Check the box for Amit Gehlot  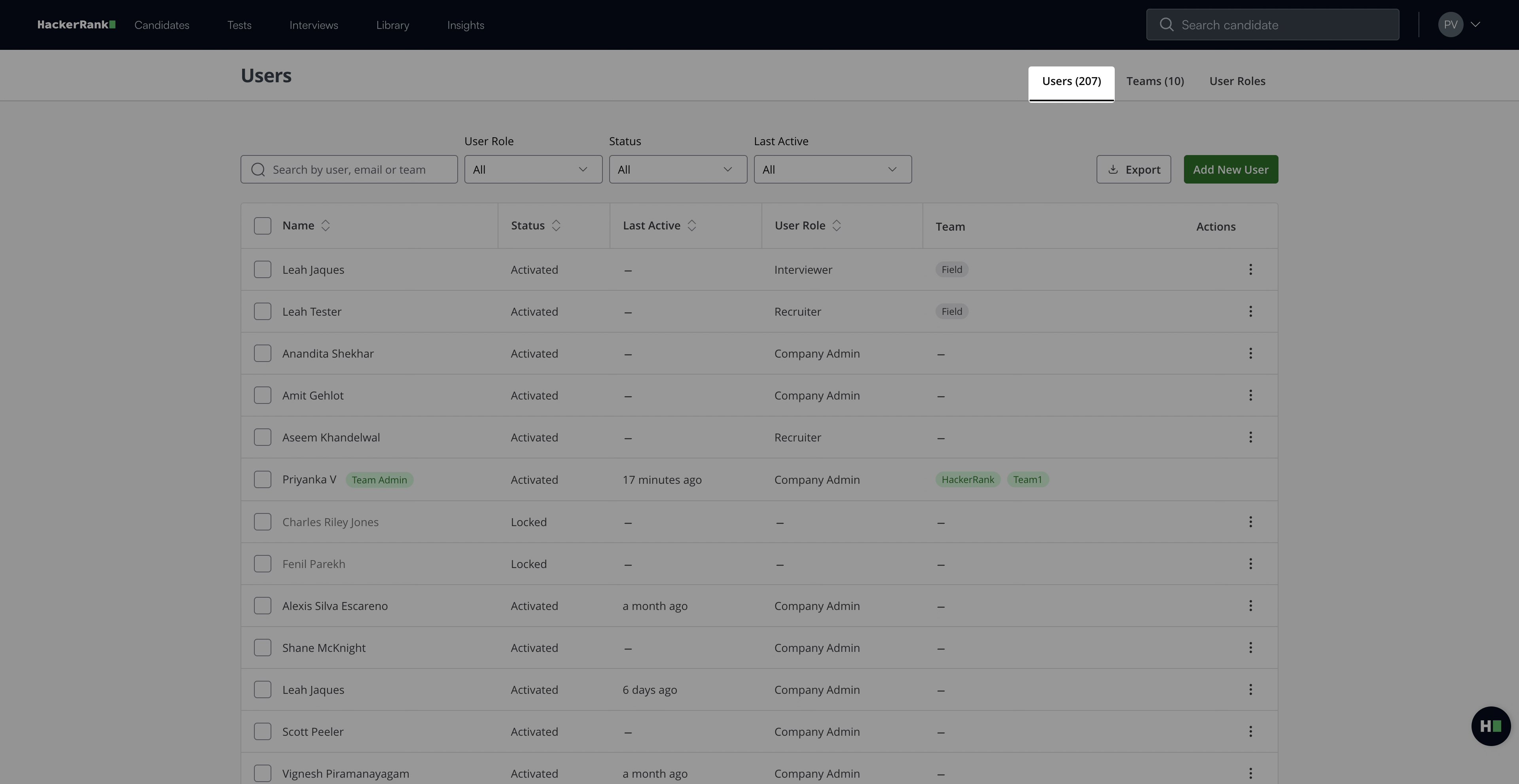point(262,395)
